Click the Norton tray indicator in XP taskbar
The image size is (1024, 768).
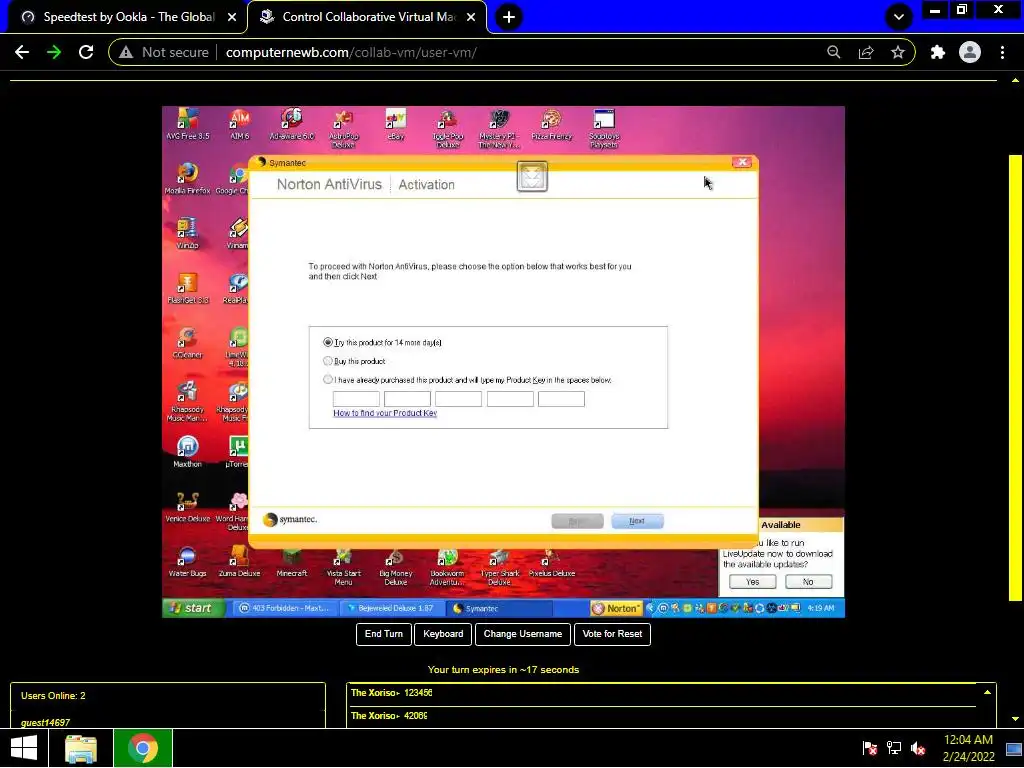pos(616,608)
